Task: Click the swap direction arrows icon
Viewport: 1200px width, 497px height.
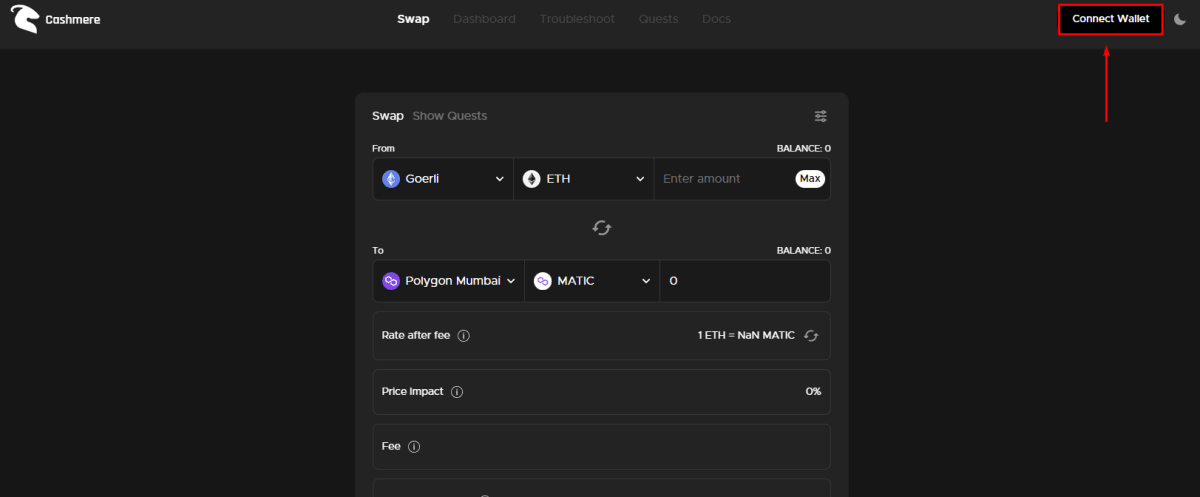Action: point(602,228)
